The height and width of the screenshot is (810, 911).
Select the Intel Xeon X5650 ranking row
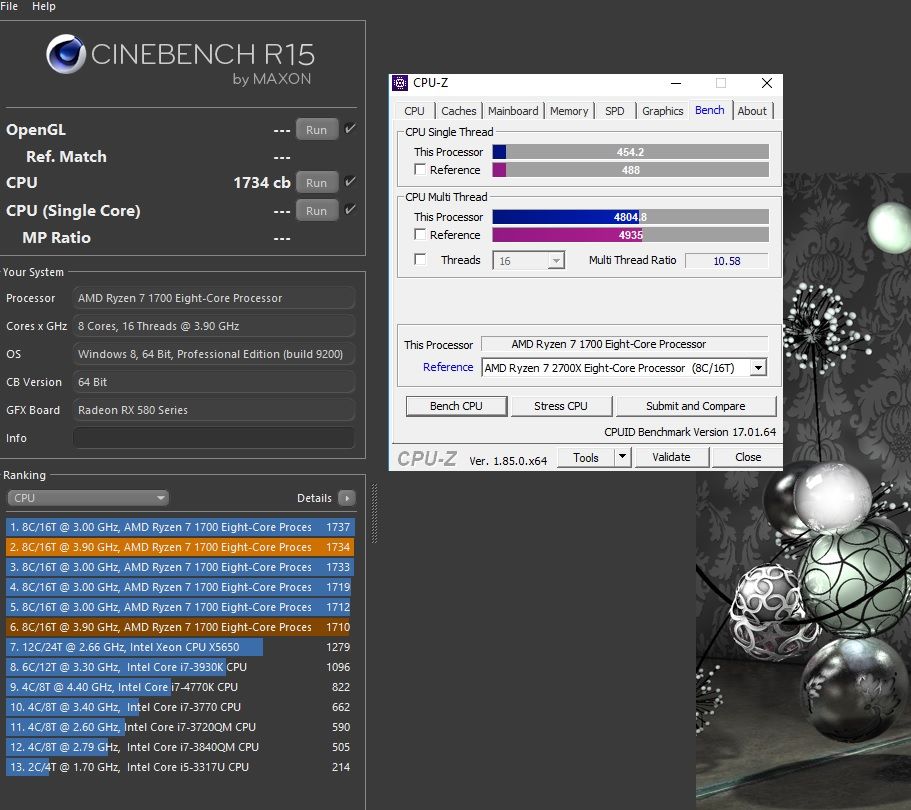(180, 647)
